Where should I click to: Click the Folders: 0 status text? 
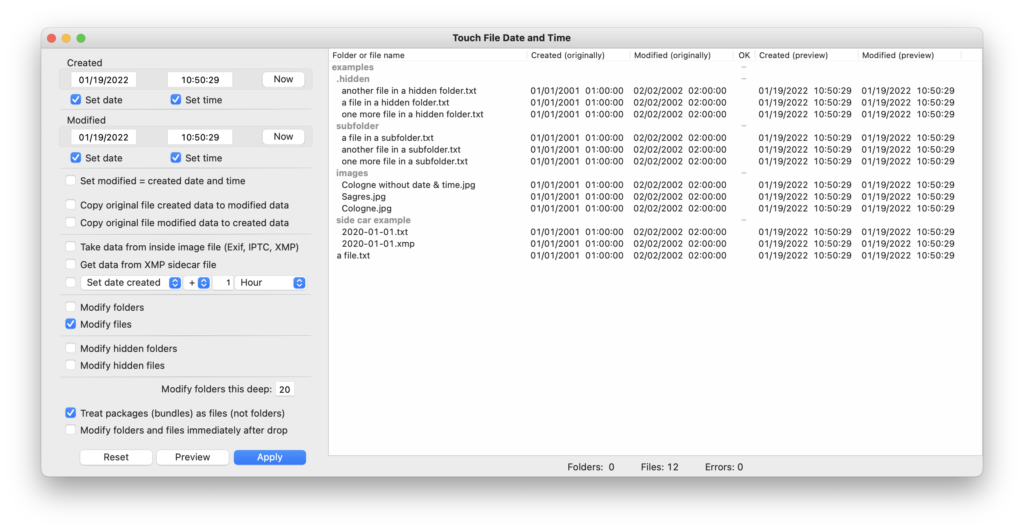click(590, 467)
